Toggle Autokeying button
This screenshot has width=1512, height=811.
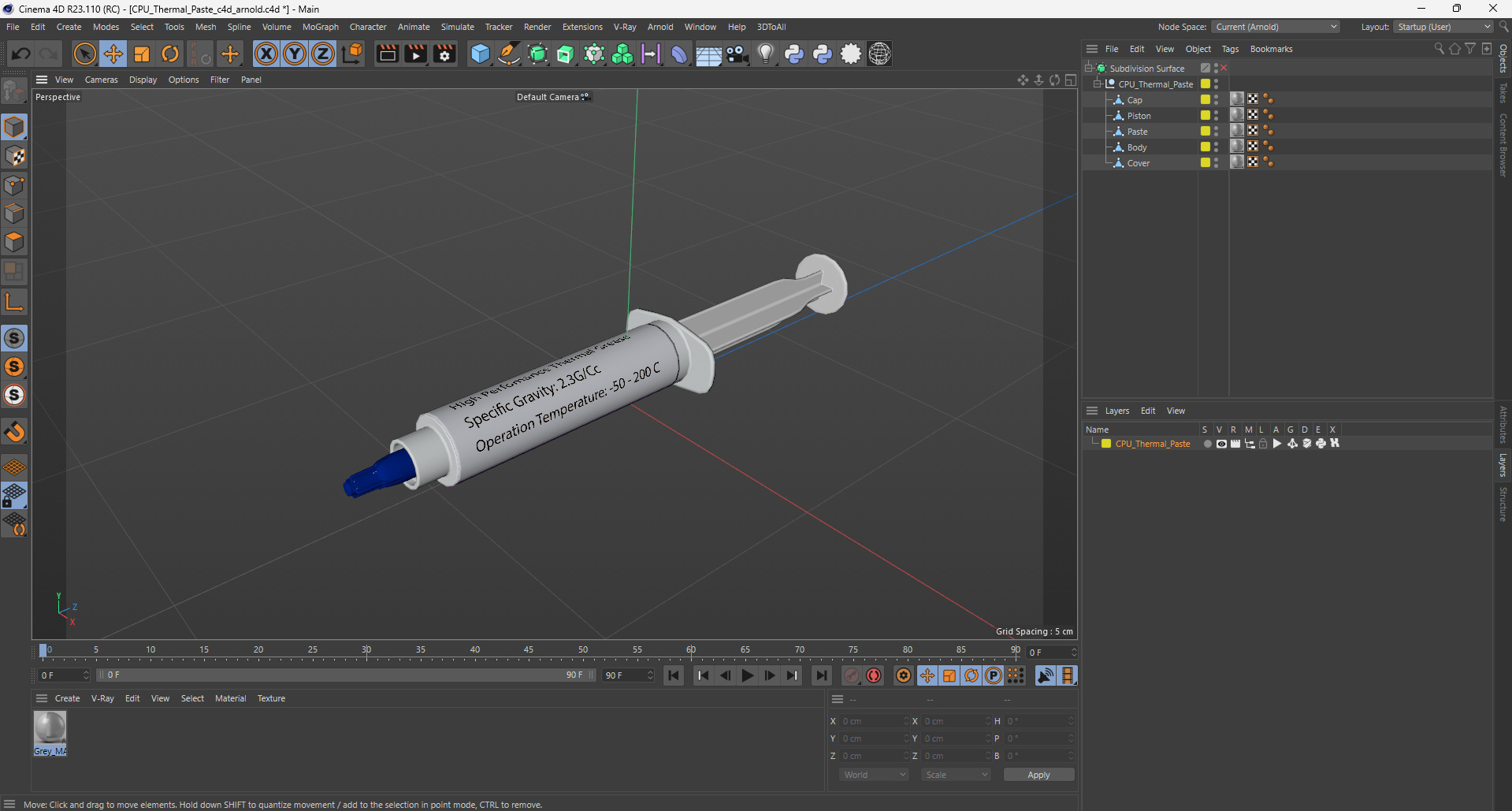tap(874, 675)
